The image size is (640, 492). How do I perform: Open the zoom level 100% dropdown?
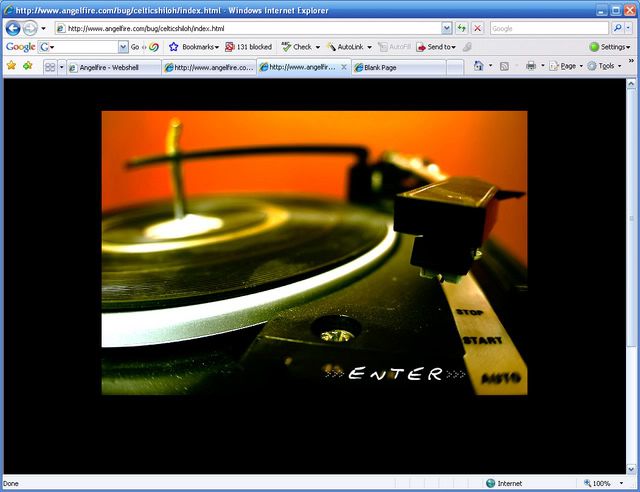[603, 483]
